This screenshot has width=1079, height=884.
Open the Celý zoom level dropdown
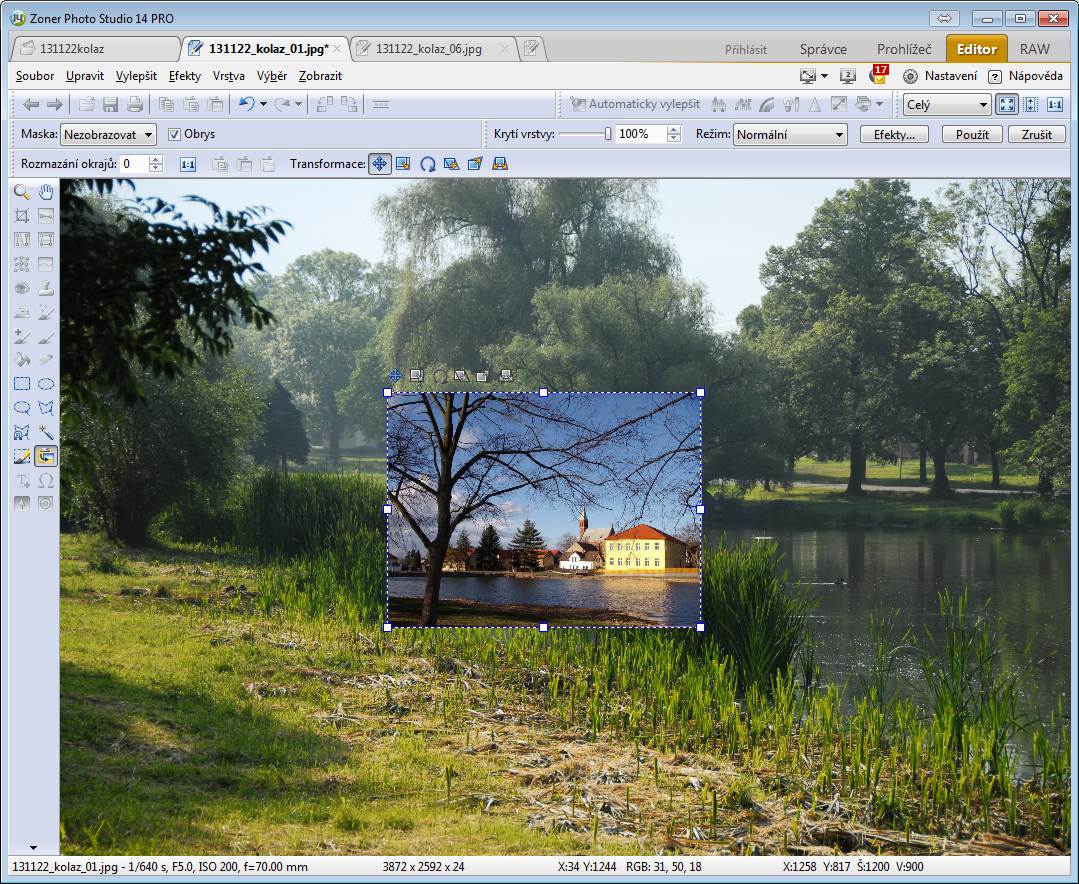pos(946,105)
